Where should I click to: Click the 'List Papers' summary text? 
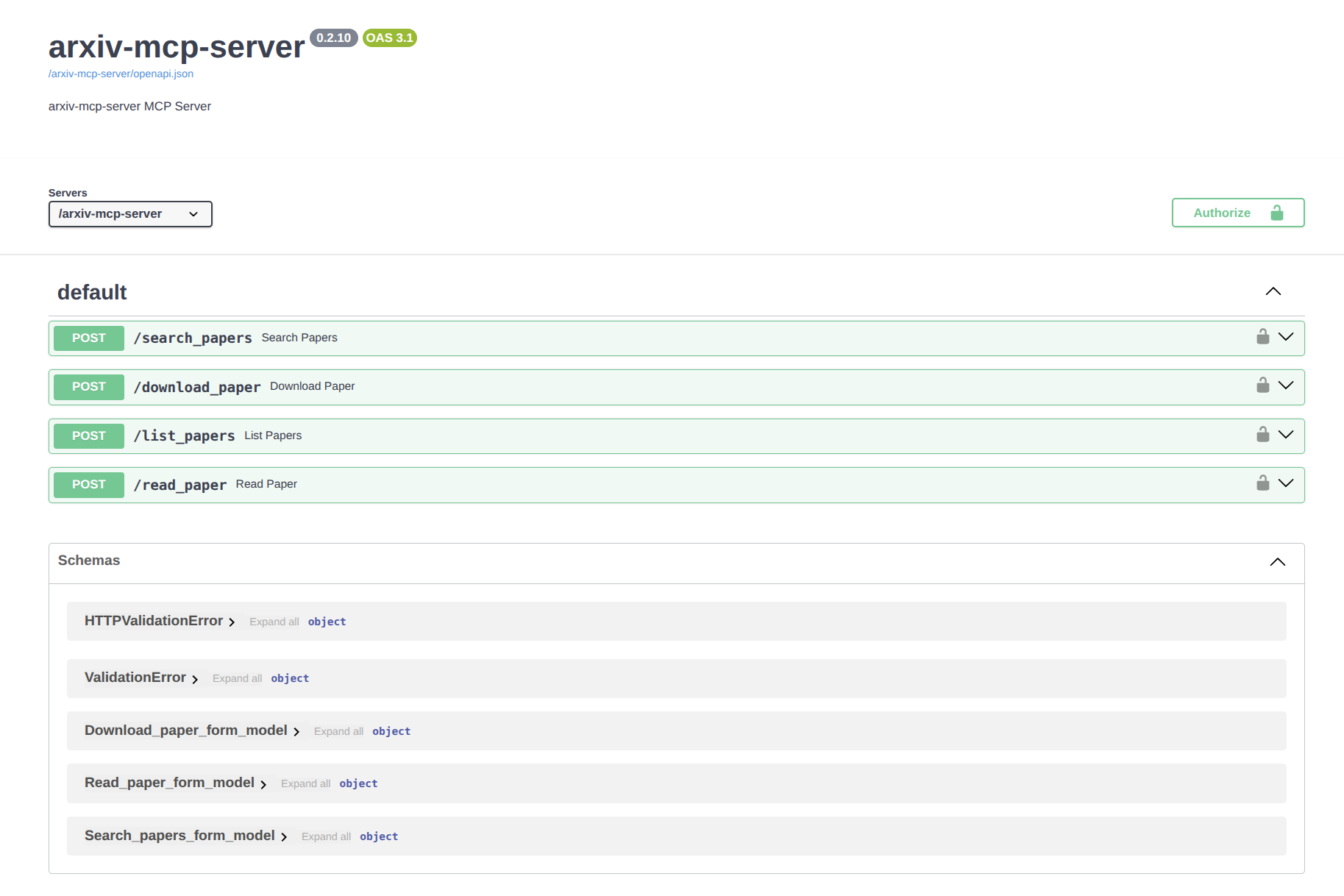tap(273, 435)
